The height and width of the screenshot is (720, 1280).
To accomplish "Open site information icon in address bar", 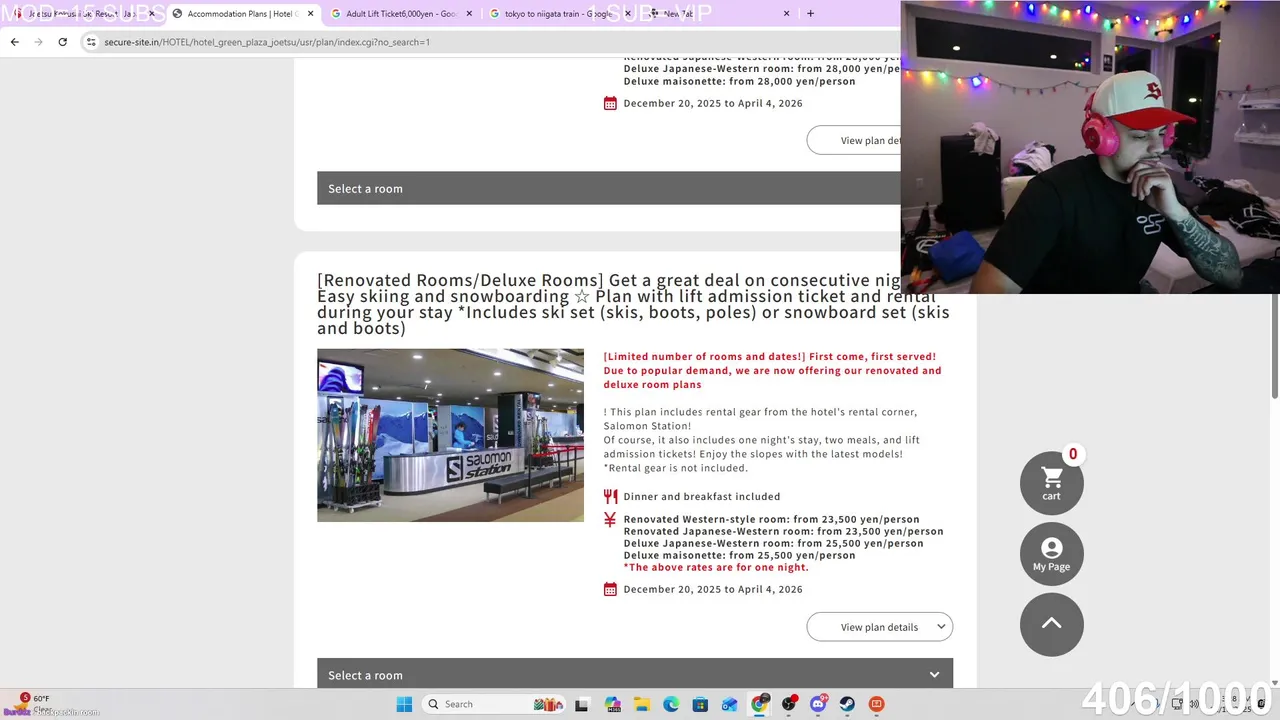I will pyautogui.click(x=91, y=42).
